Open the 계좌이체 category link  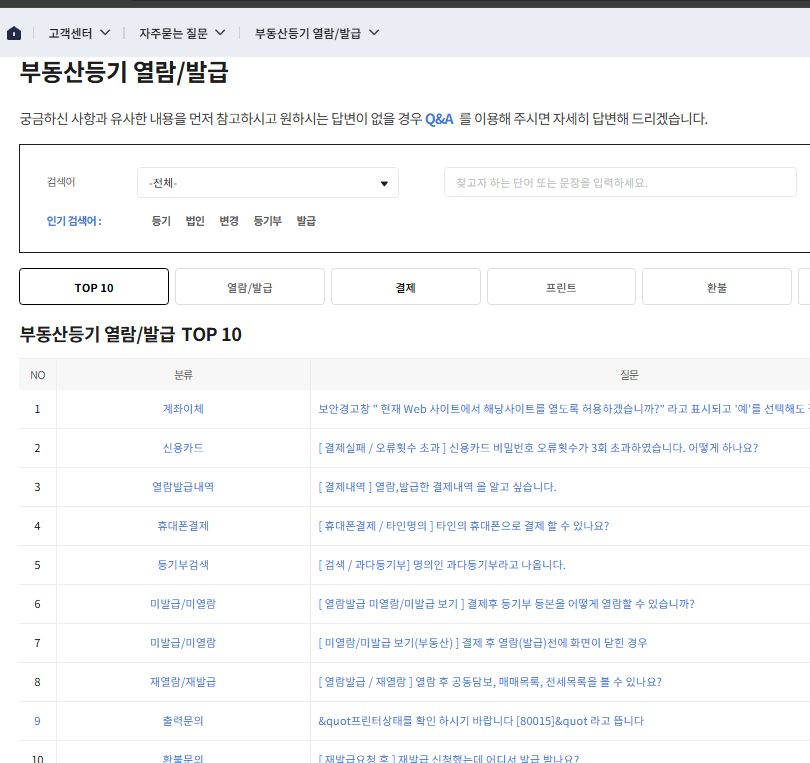pyautogui.click(x=184, y=409)
